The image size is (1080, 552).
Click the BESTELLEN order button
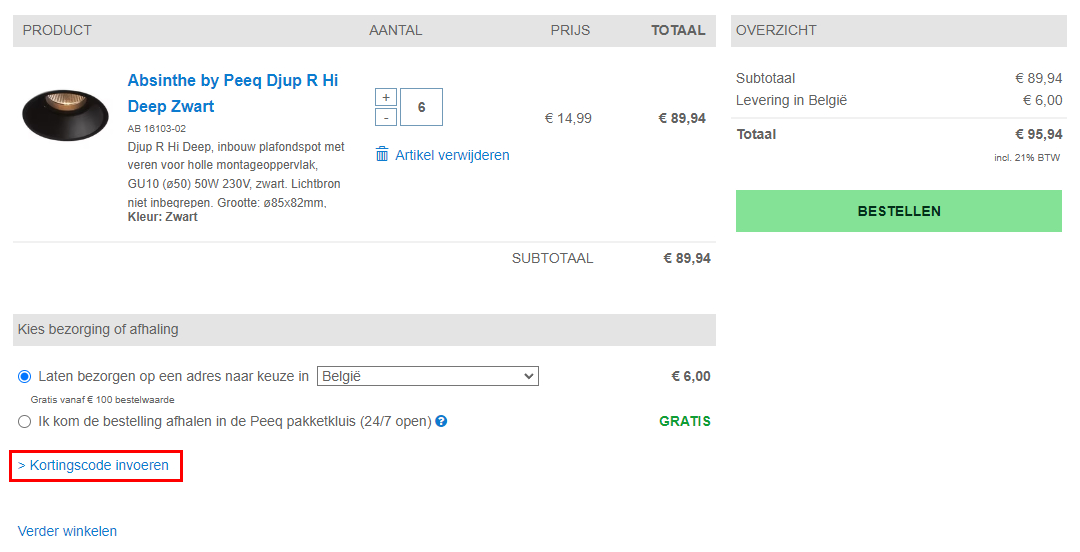pos(898,211)
